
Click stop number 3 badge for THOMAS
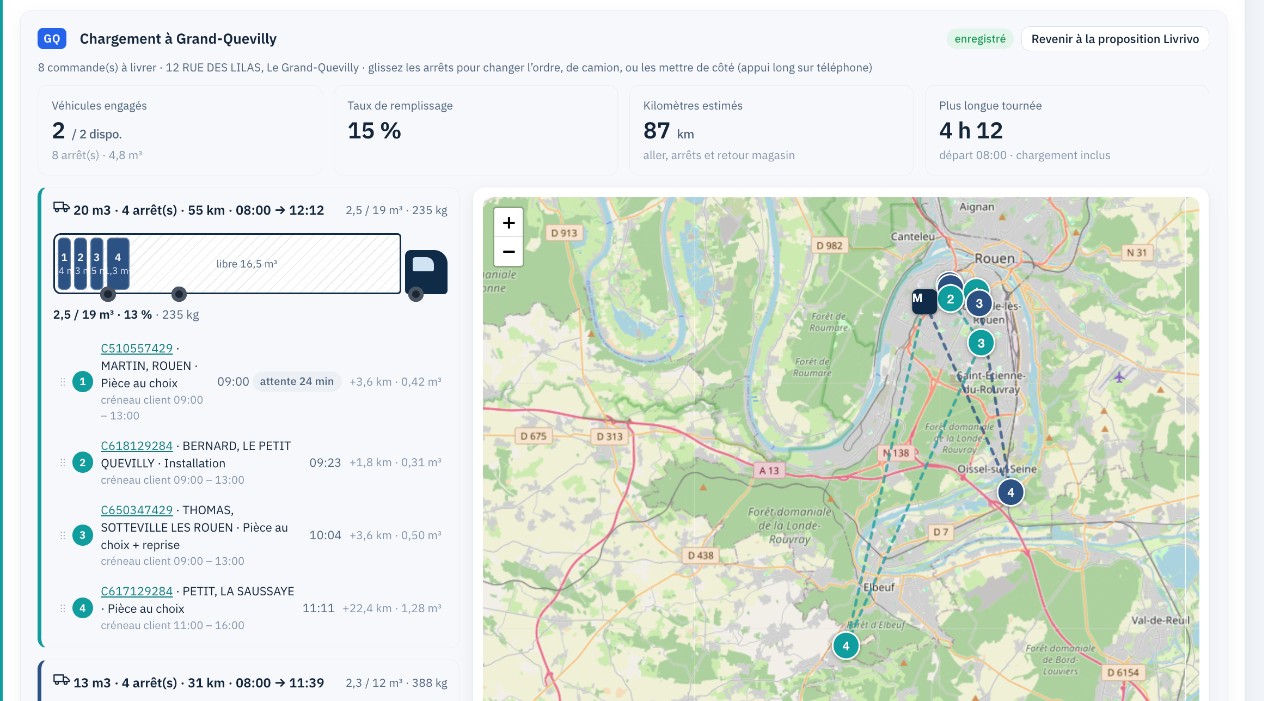pos(83,536)
